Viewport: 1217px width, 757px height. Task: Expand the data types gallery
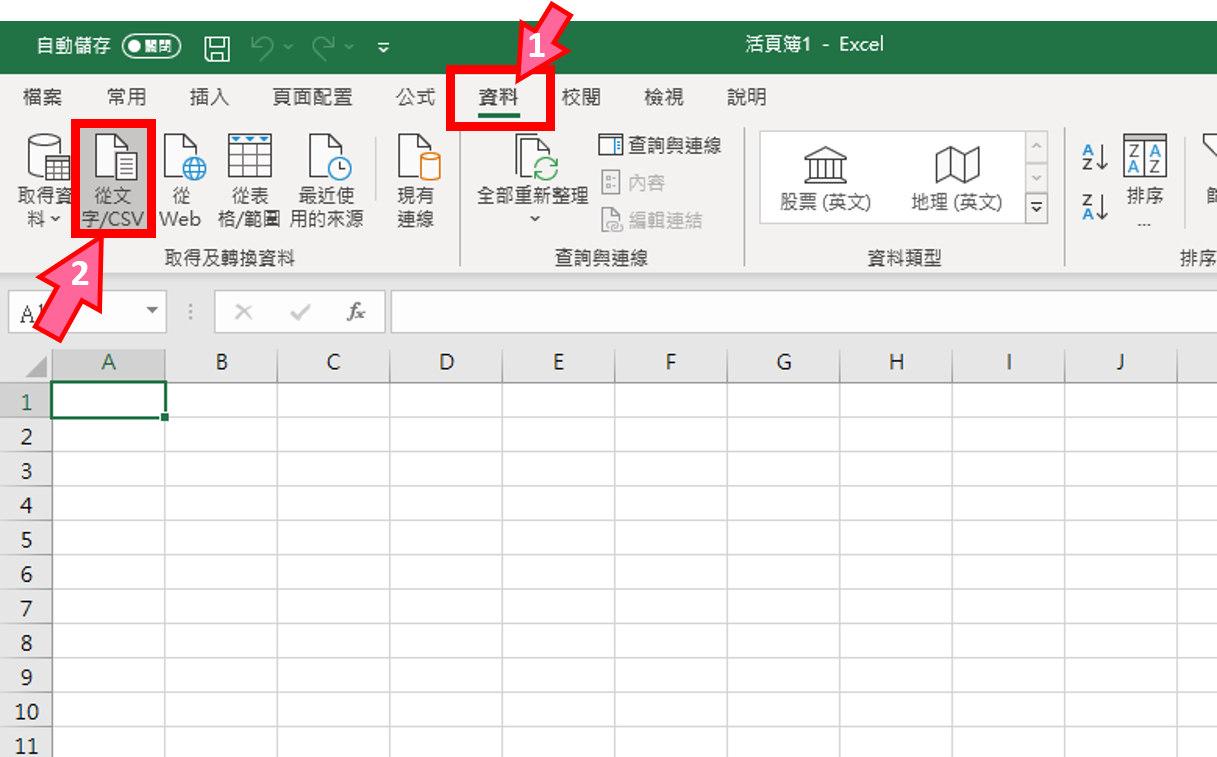pos(1037,208)
